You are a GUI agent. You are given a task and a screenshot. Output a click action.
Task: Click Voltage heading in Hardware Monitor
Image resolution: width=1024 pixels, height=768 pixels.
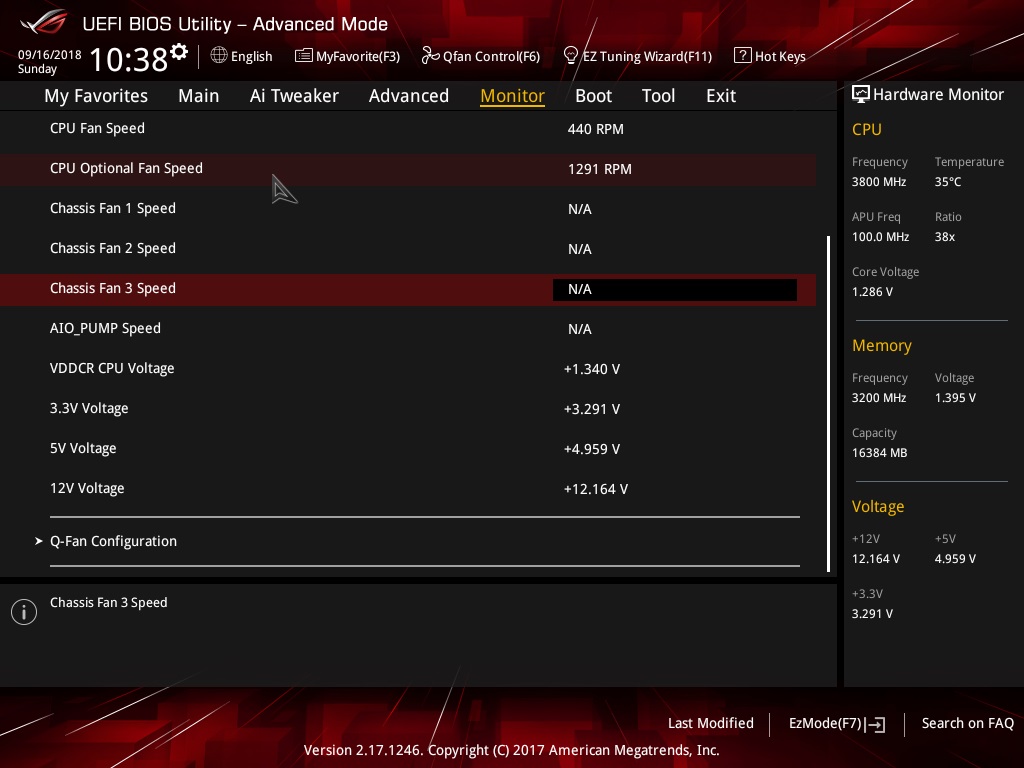(x=878, y=506)
